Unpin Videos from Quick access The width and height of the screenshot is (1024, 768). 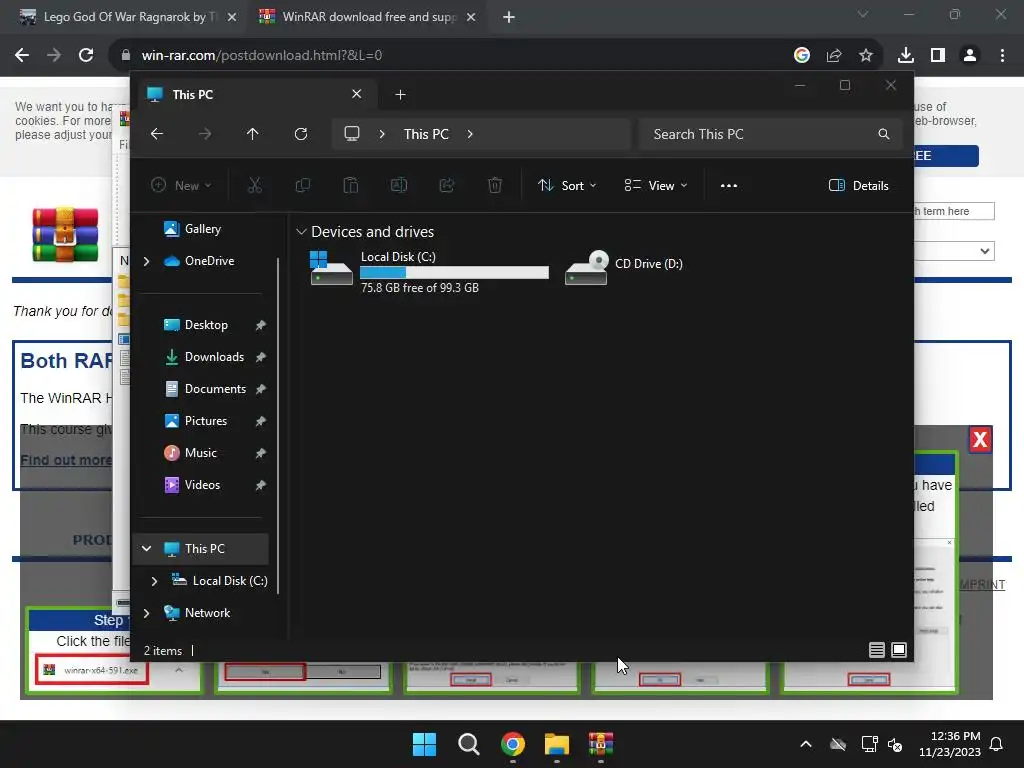[261, 485]
